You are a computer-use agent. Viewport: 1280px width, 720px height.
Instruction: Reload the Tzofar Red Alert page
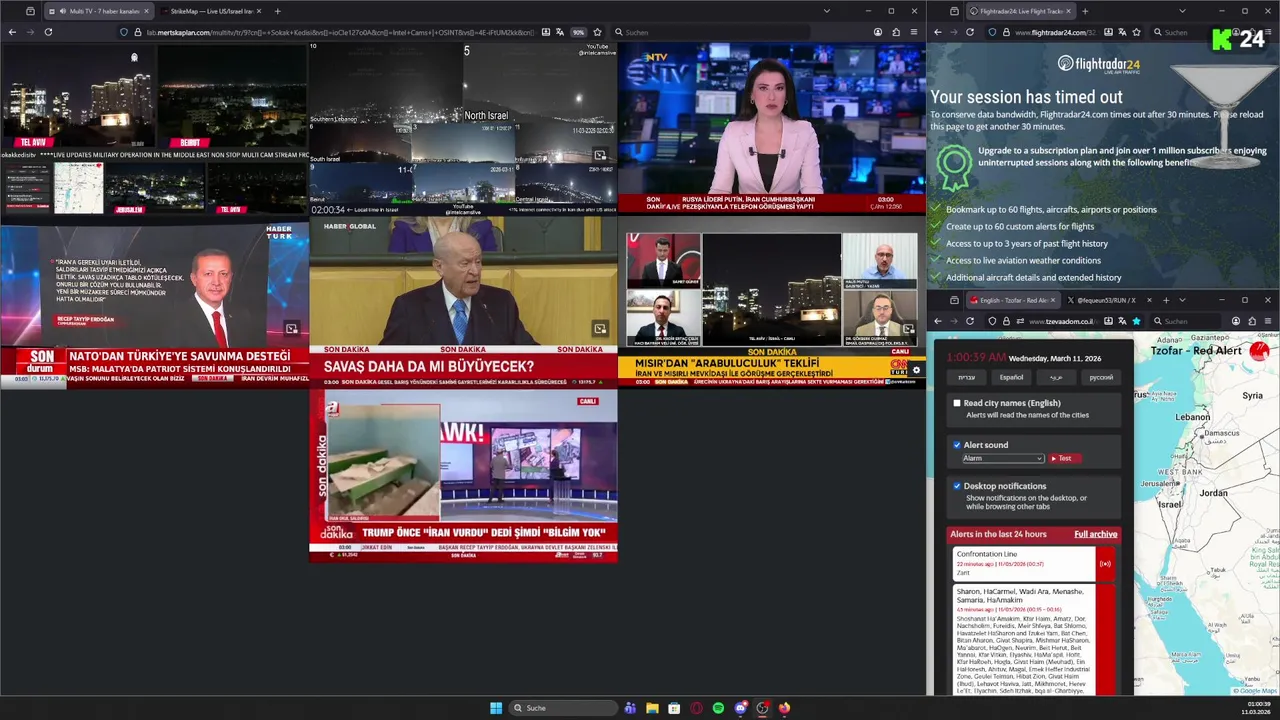[x=969, y=321]
